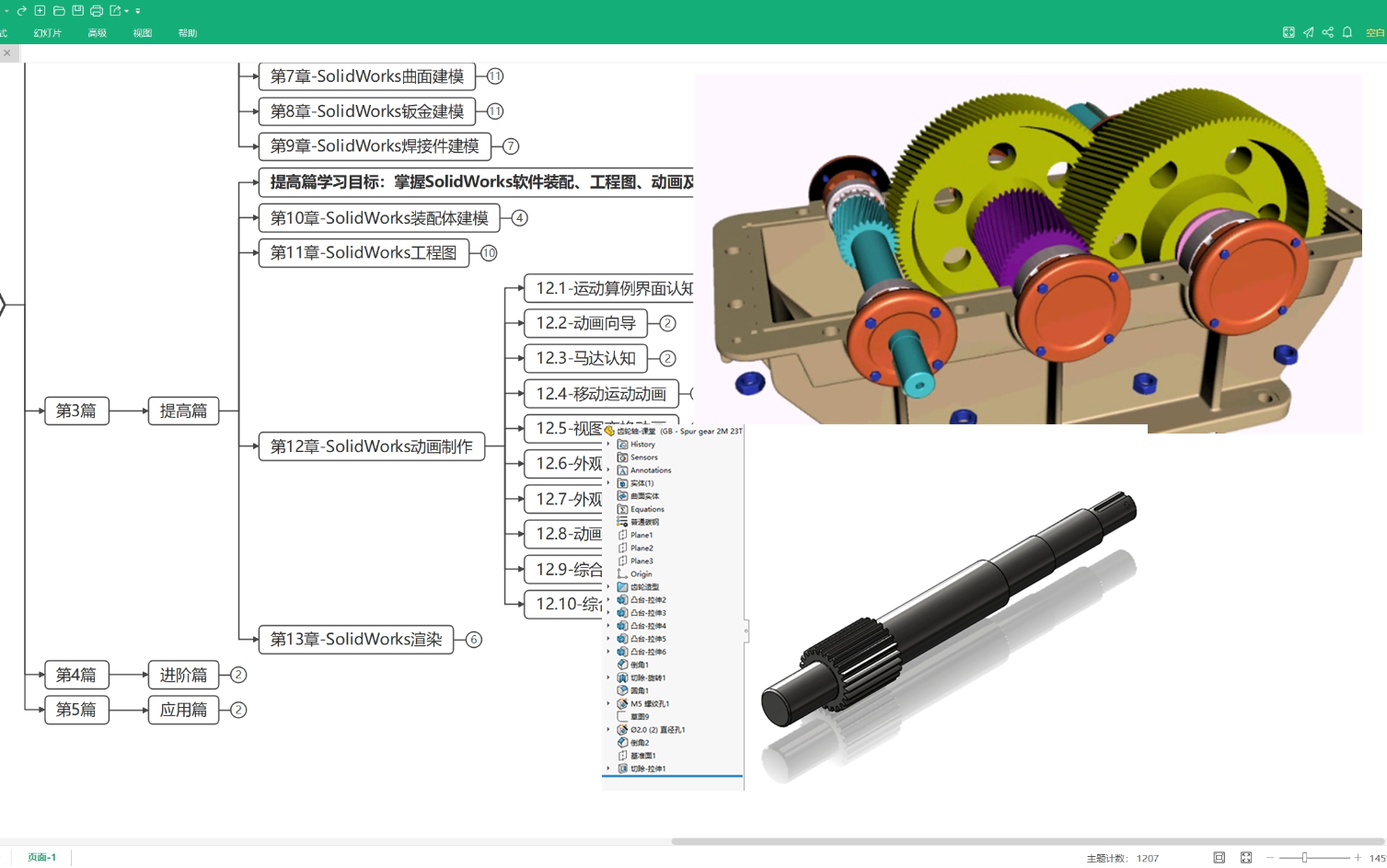
Task: Click the fit-screen icon in top-right header
Action: tap(1289, 32)
